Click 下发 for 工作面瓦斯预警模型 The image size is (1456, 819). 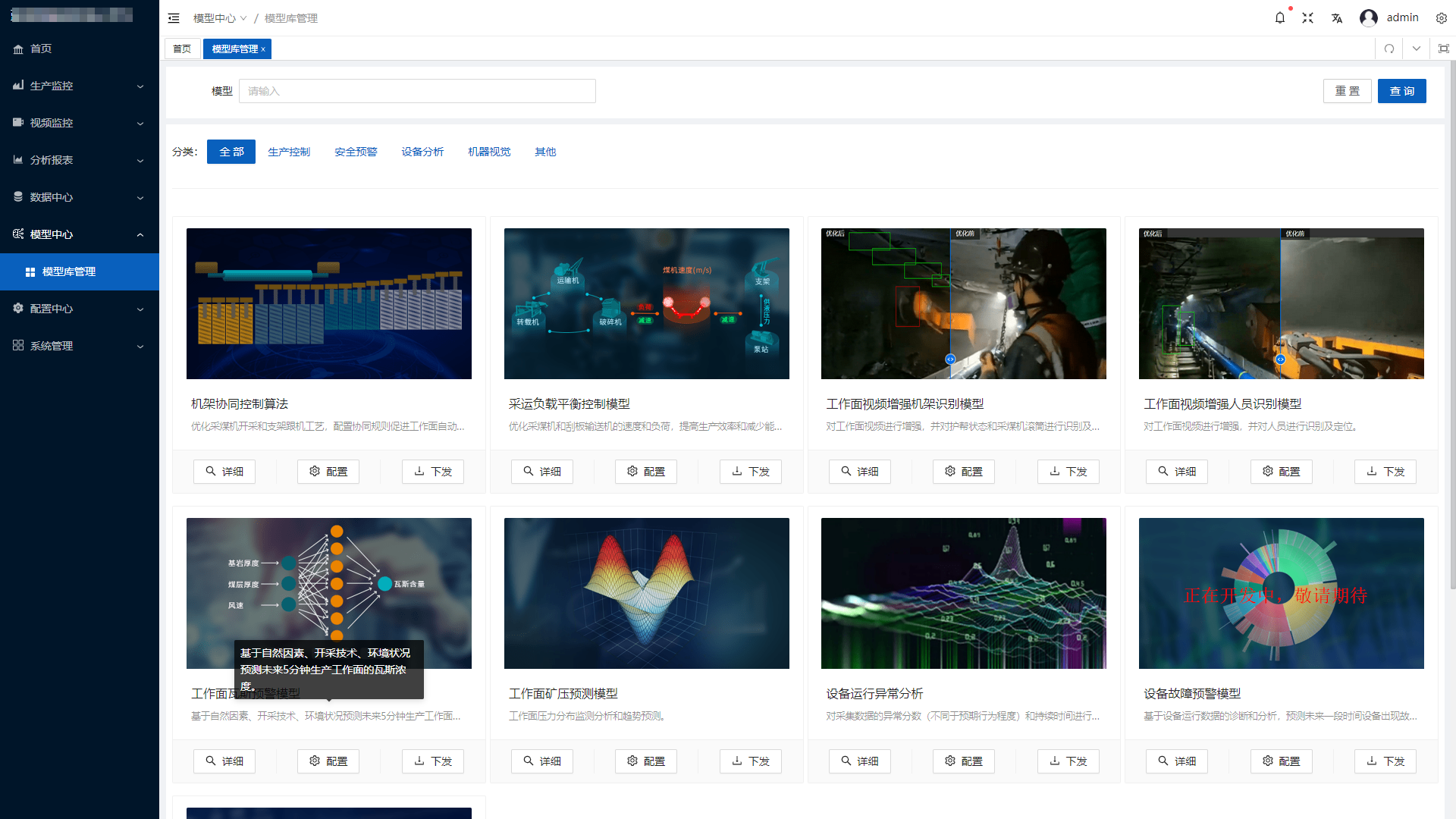tap(433, 761)
